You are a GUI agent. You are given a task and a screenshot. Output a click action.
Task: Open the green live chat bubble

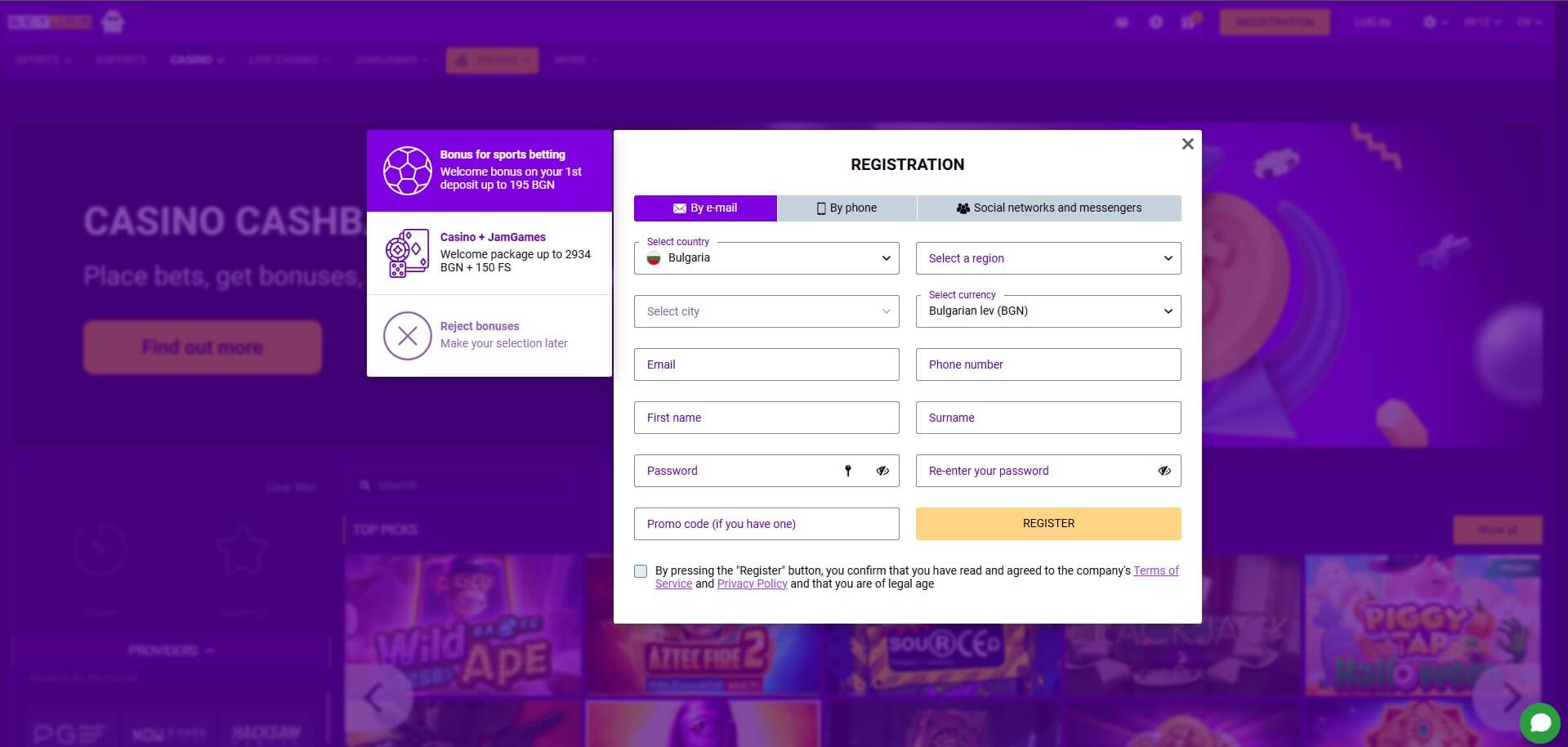point(1540,723)
